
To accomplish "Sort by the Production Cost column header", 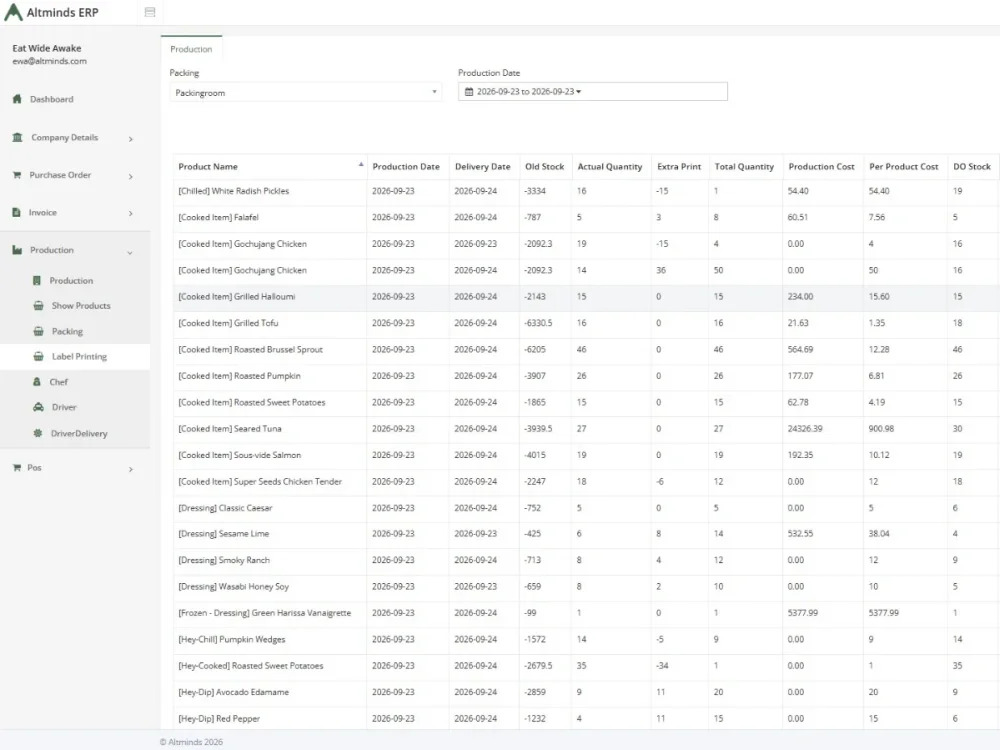I will click(x=821, y=166).
